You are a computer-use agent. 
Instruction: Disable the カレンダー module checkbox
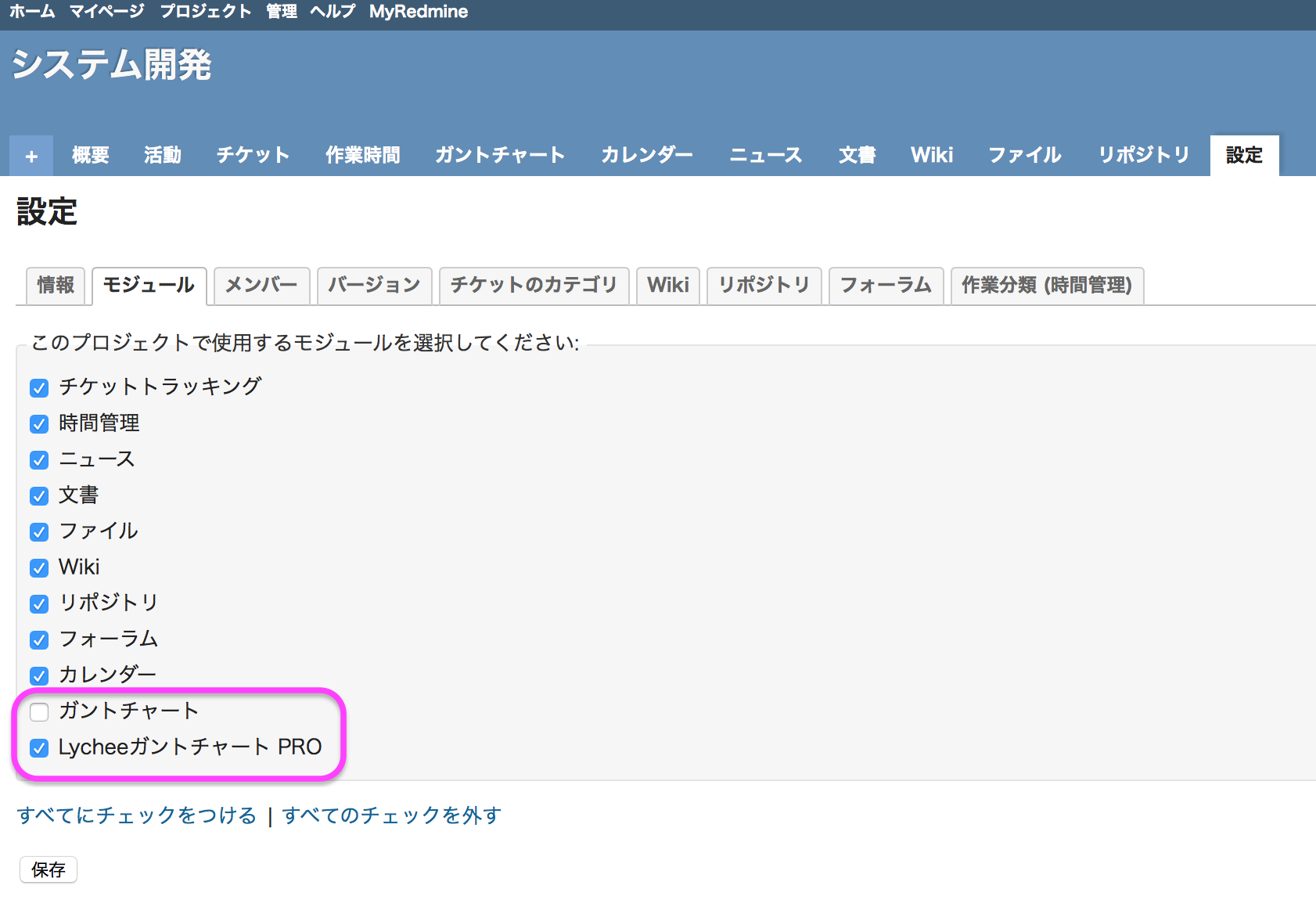38,675
